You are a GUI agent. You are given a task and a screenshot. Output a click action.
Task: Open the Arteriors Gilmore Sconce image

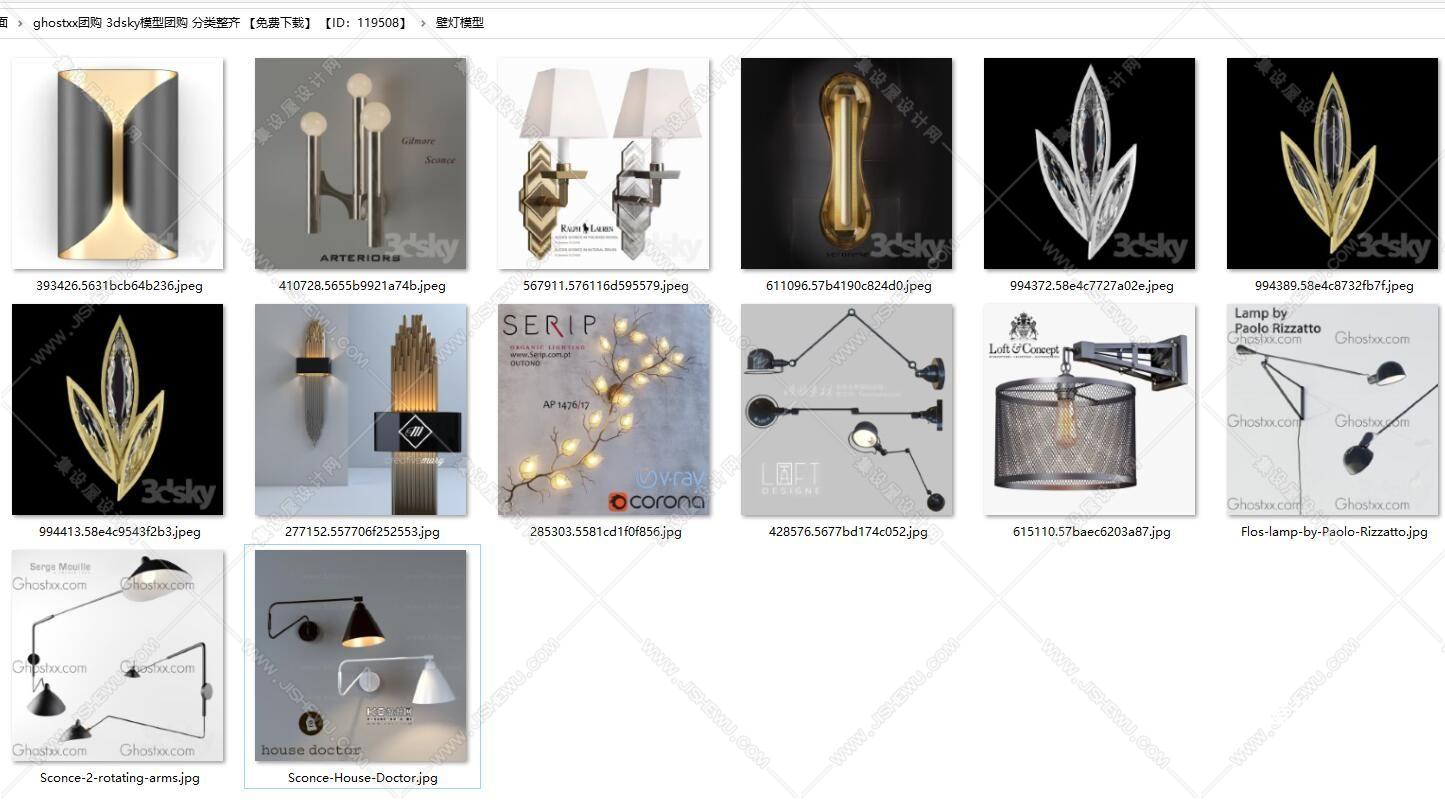361,164
